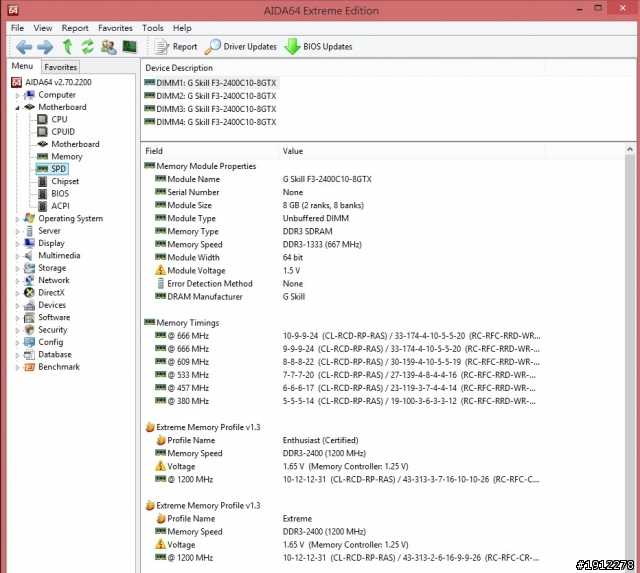Select the CPU item icon in tree
This screenshot has height=573, width=640.
coord(42,119)
